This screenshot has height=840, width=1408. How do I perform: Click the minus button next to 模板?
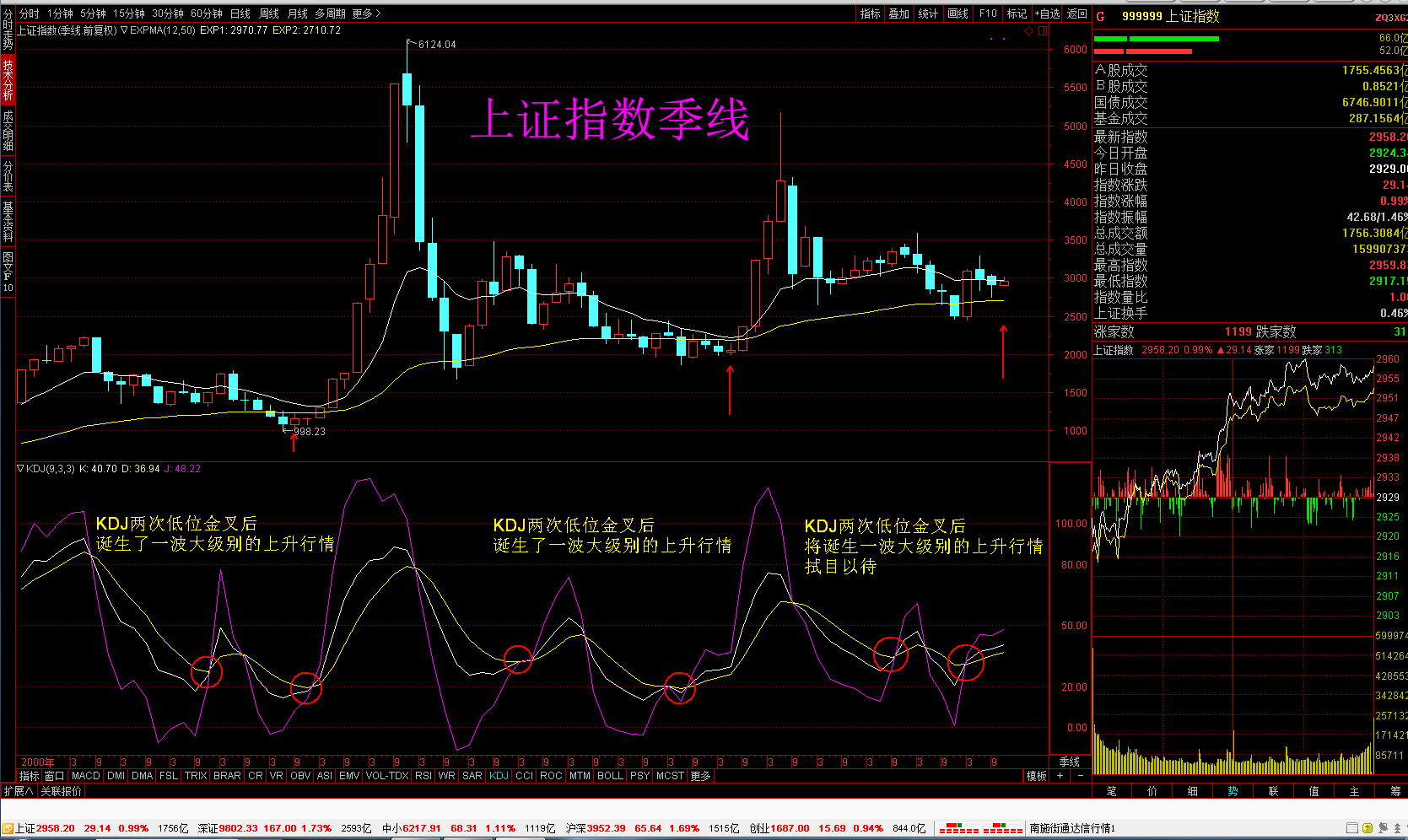click(1081, 775)
